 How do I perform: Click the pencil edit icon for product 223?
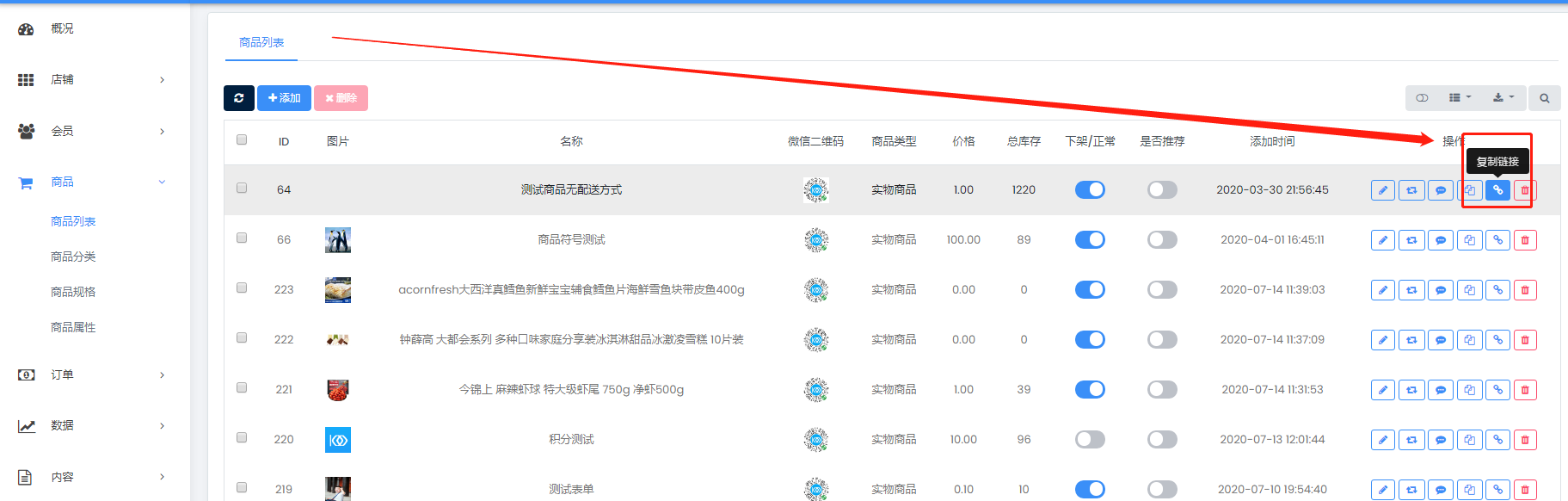point(1382,290)
